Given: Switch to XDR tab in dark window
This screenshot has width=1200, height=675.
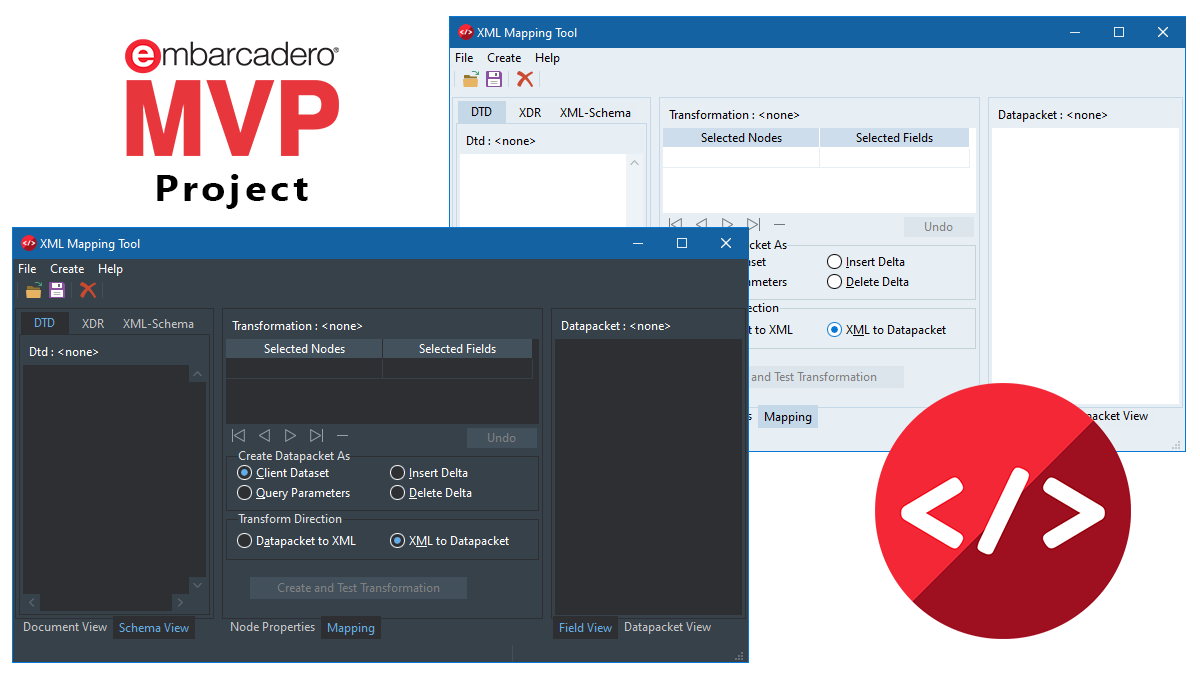Looking at the screenshot, I should click(x=93, y=323).
